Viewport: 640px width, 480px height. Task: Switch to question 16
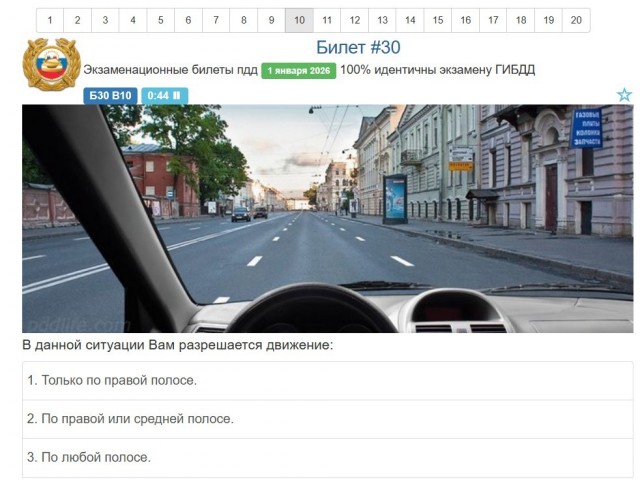[466, 20]
